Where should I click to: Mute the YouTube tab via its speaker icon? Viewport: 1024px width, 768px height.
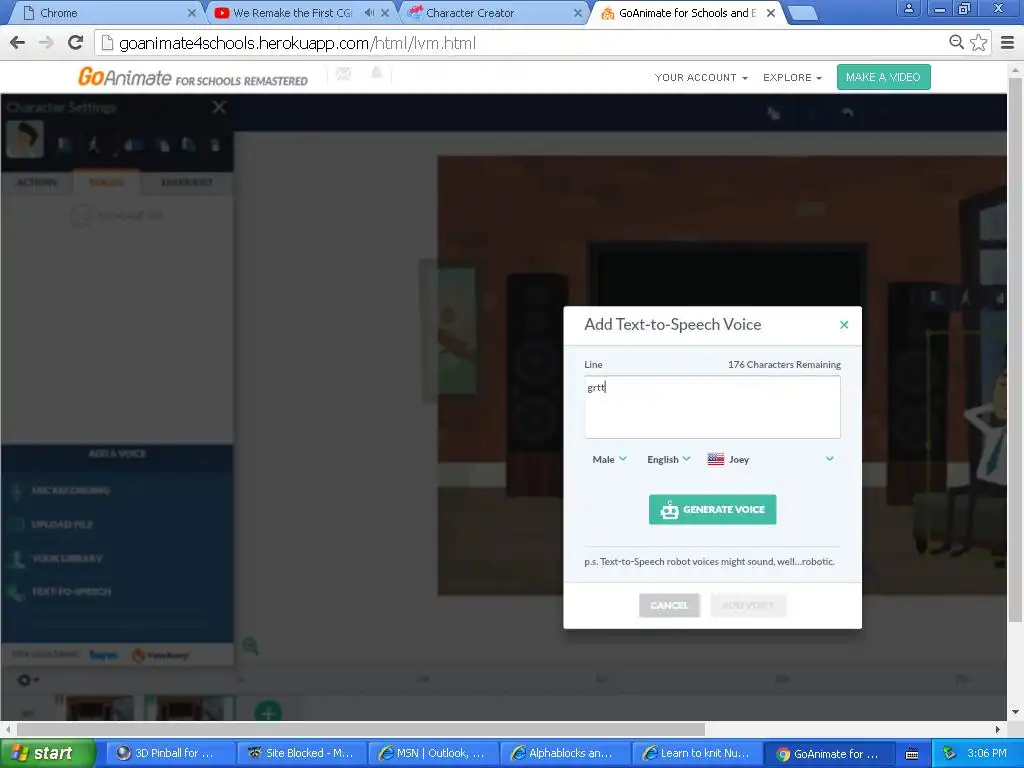369,13
